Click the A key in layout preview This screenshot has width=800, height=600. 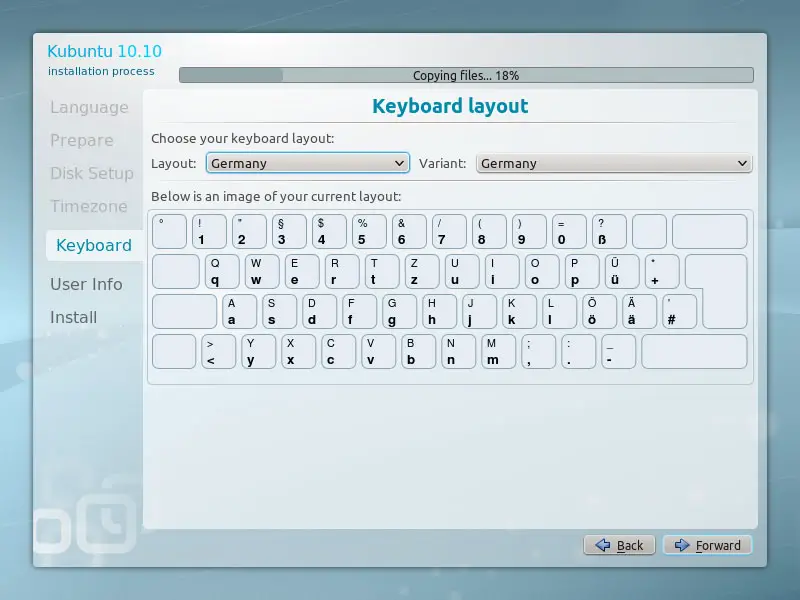tap(239, 311)
